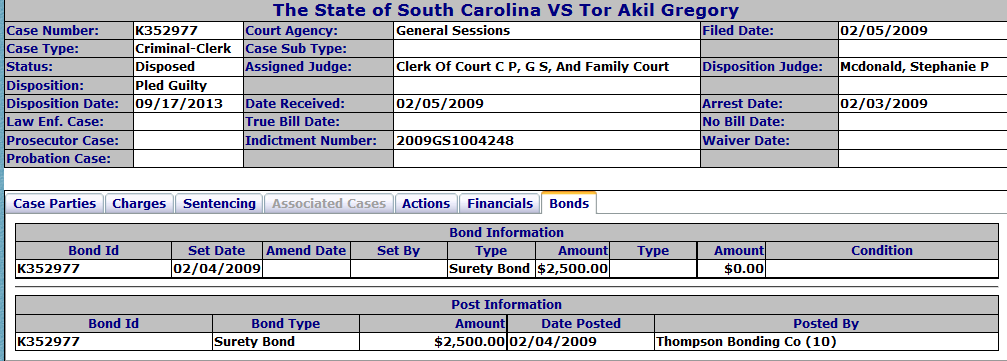The width and height of the screenshot is (1007, 361).
Task: Click the Set Date column header
Action: (217, 251)
